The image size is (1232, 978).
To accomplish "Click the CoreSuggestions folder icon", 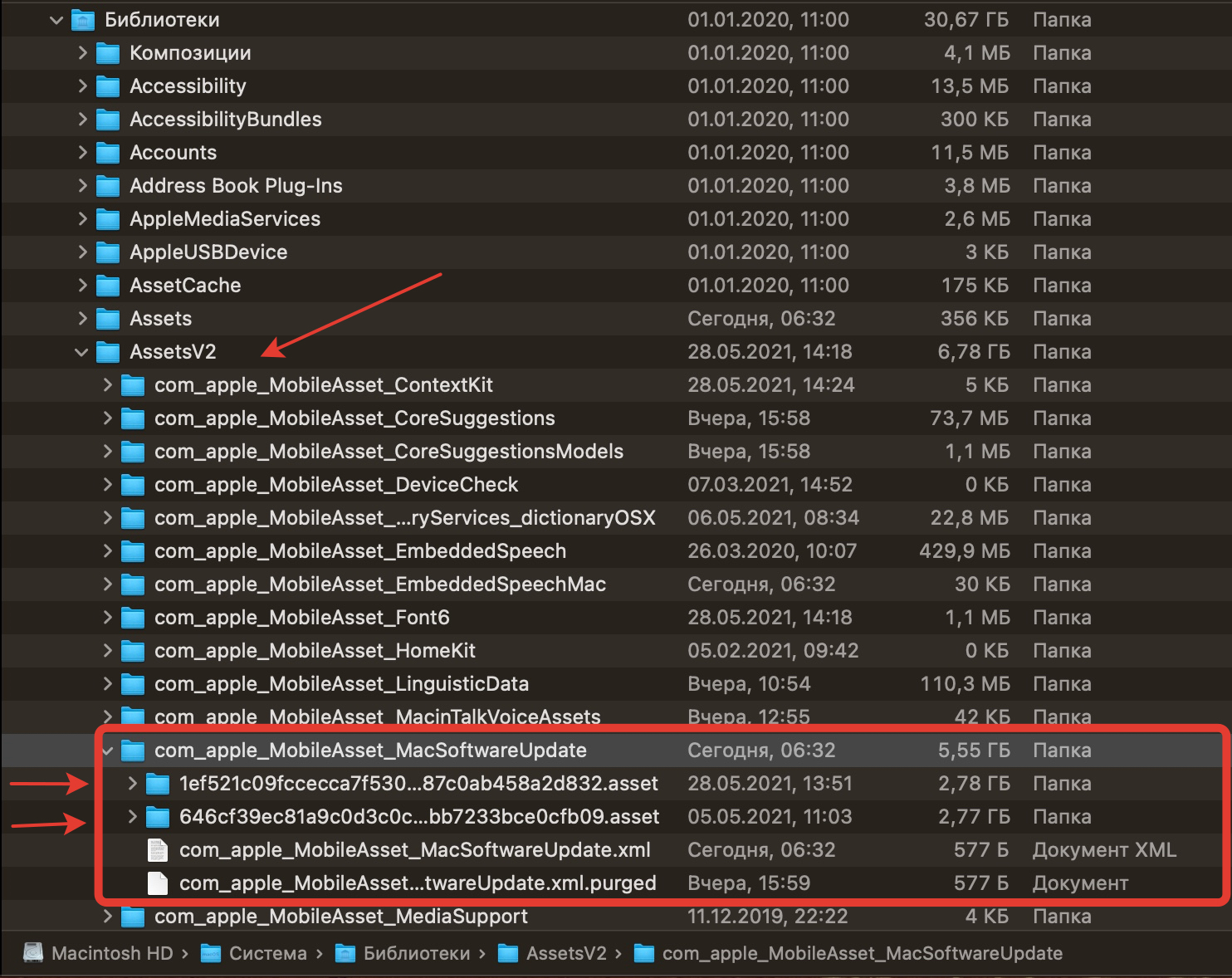I will click(x=133, y=418).
